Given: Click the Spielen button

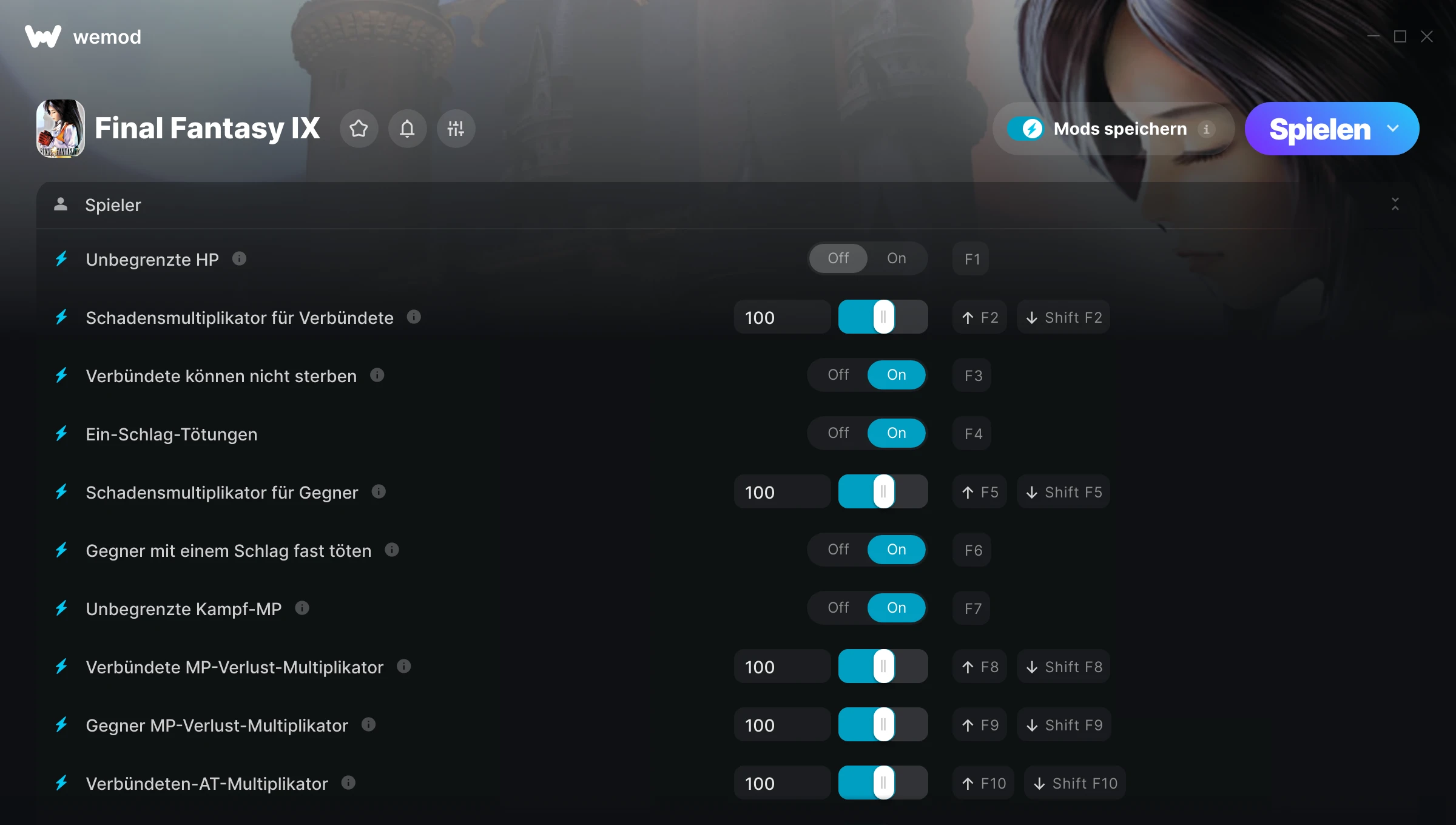Looking at the screenshot, I should pos(1319,129).
